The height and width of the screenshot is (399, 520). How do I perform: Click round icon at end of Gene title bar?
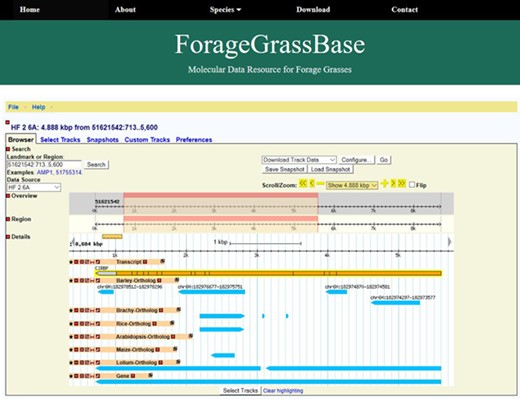tap(150, 375)
